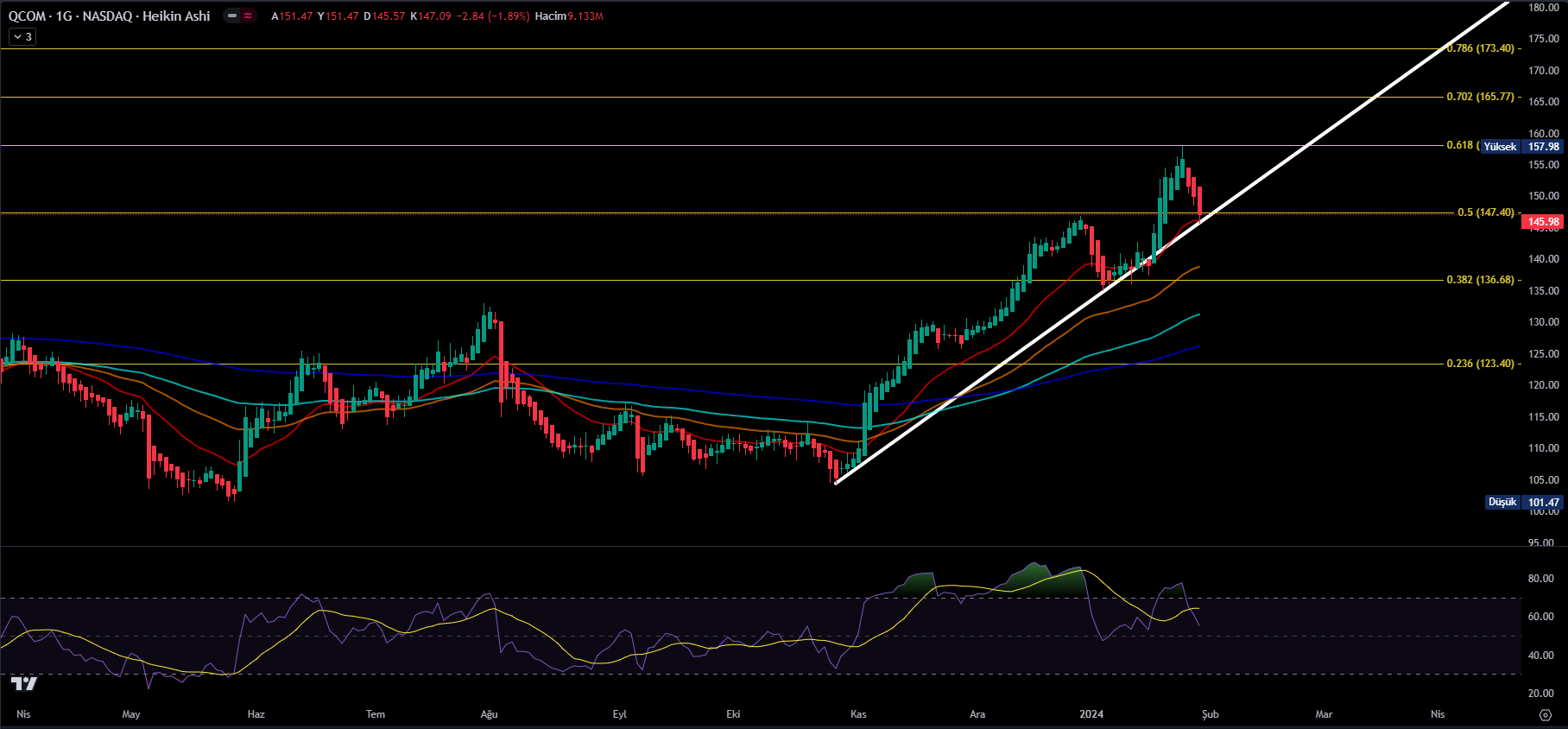Click the Kas month label on time axis
Screen dimensions: 1568x729
858,714
